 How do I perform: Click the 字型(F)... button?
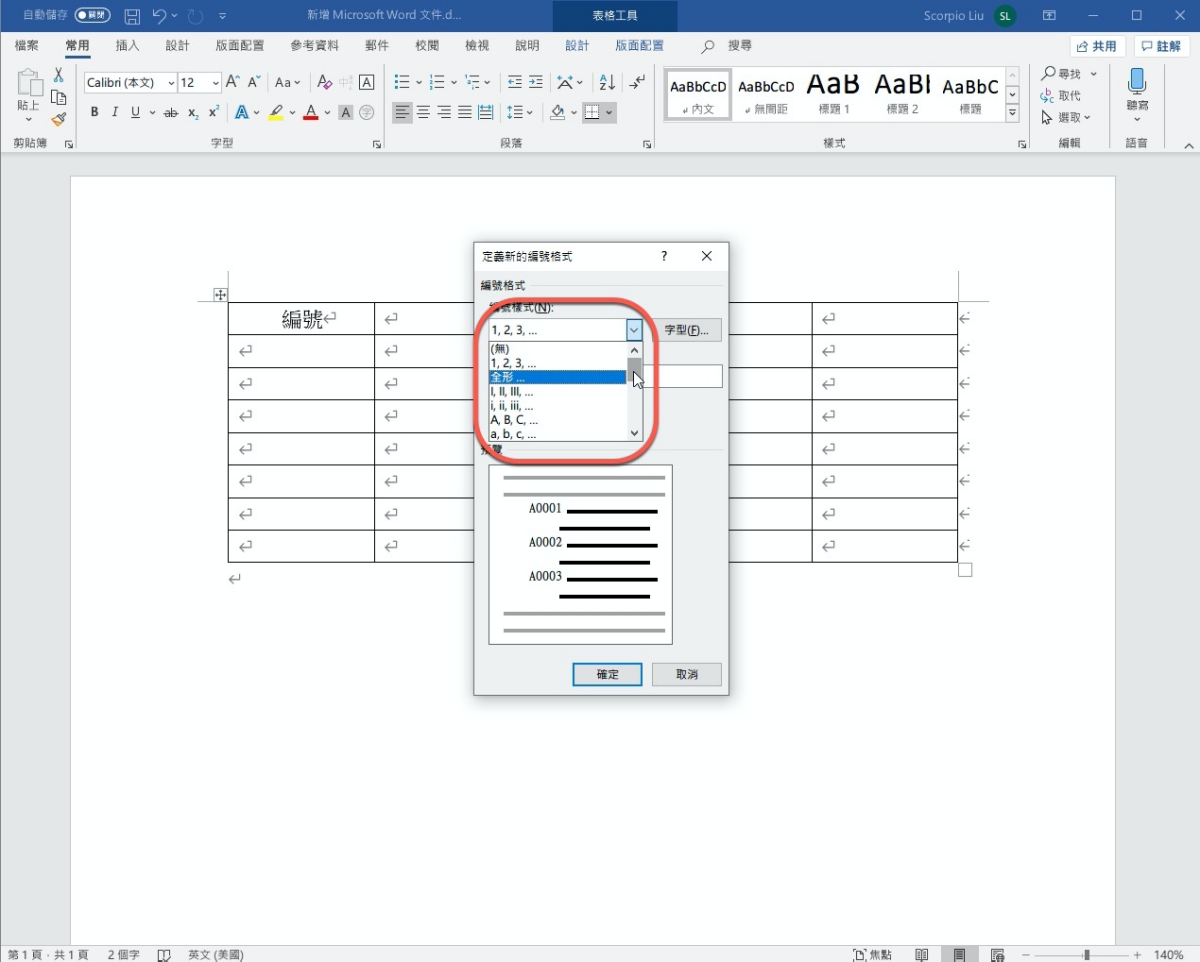pyautogui.click(x=686, y=329)
